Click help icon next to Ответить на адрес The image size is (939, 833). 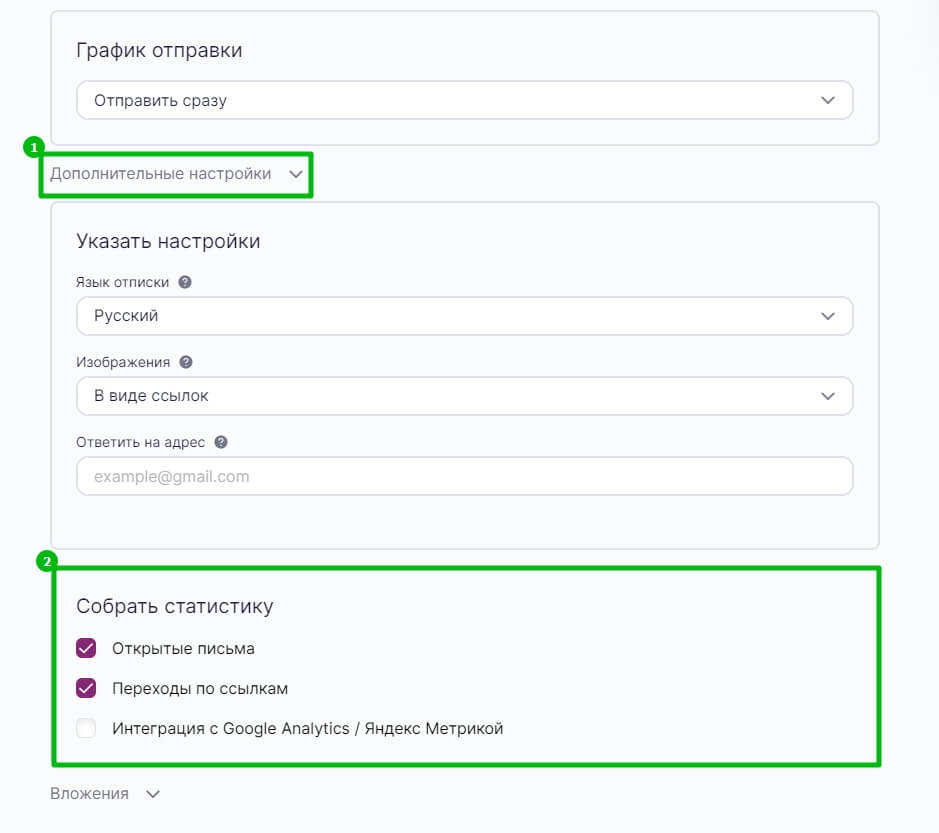[221, 442]
